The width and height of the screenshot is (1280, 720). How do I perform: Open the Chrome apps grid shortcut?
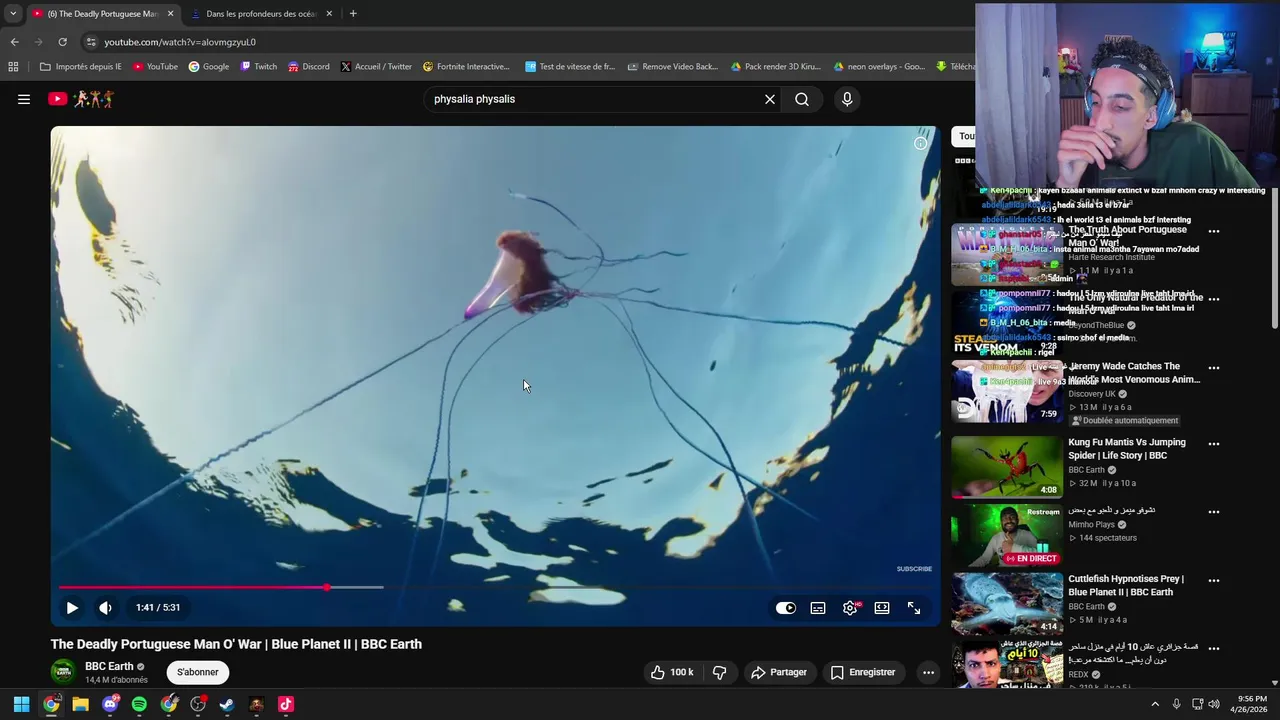click(13, 67)
